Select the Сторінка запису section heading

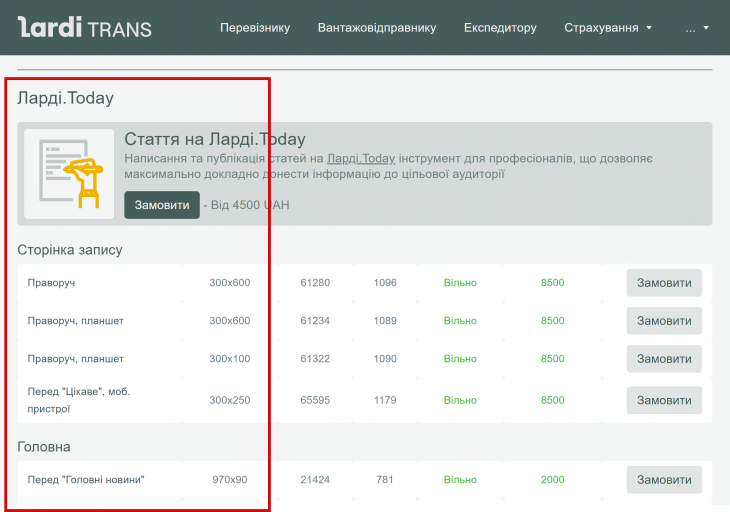click(70, 250)
